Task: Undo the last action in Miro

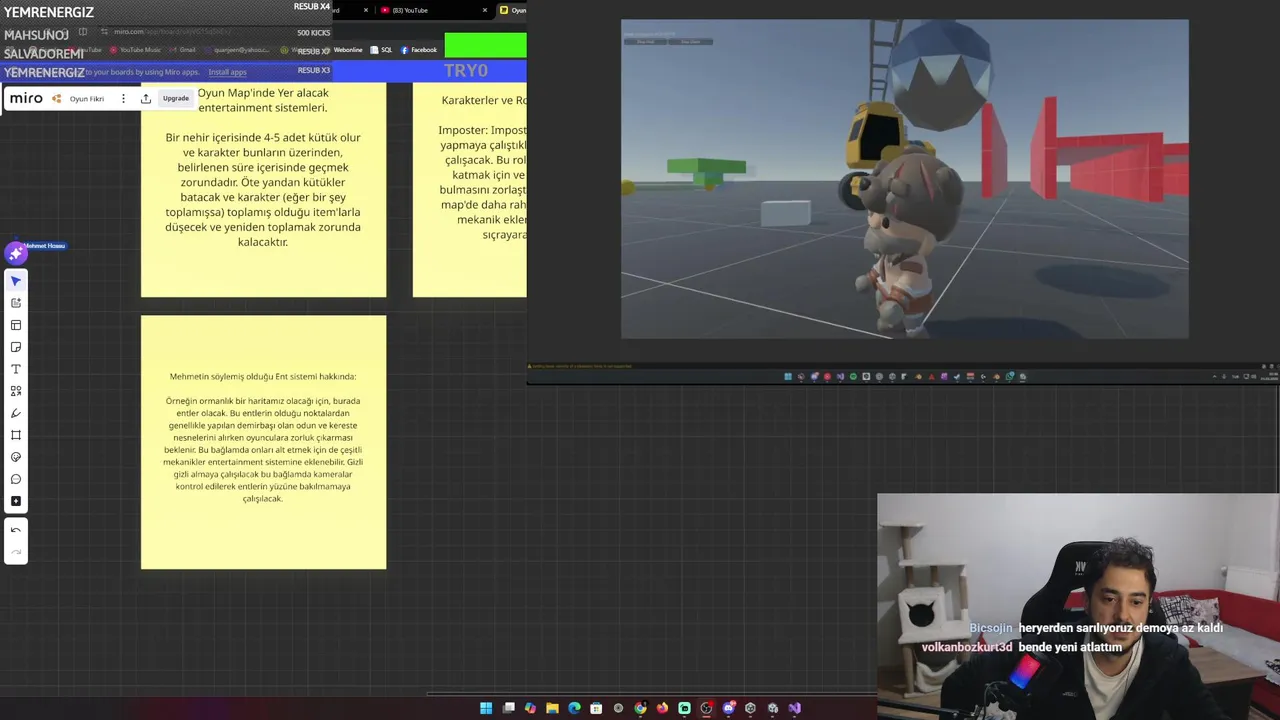Action: (16, 530)
